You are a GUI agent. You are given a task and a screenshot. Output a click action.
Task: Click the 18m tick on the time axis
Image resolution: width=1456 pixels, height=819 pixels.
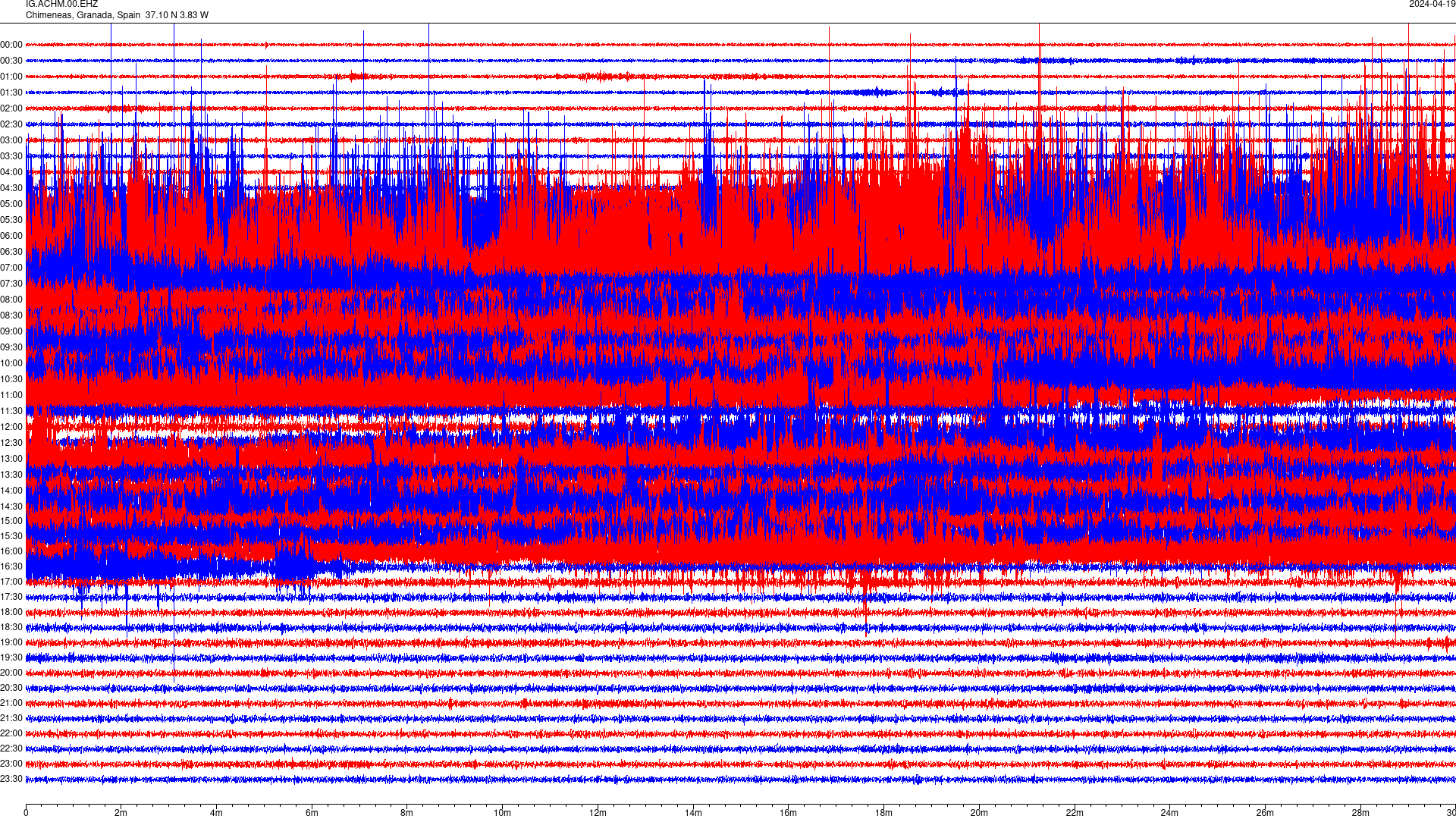[883, 813]
